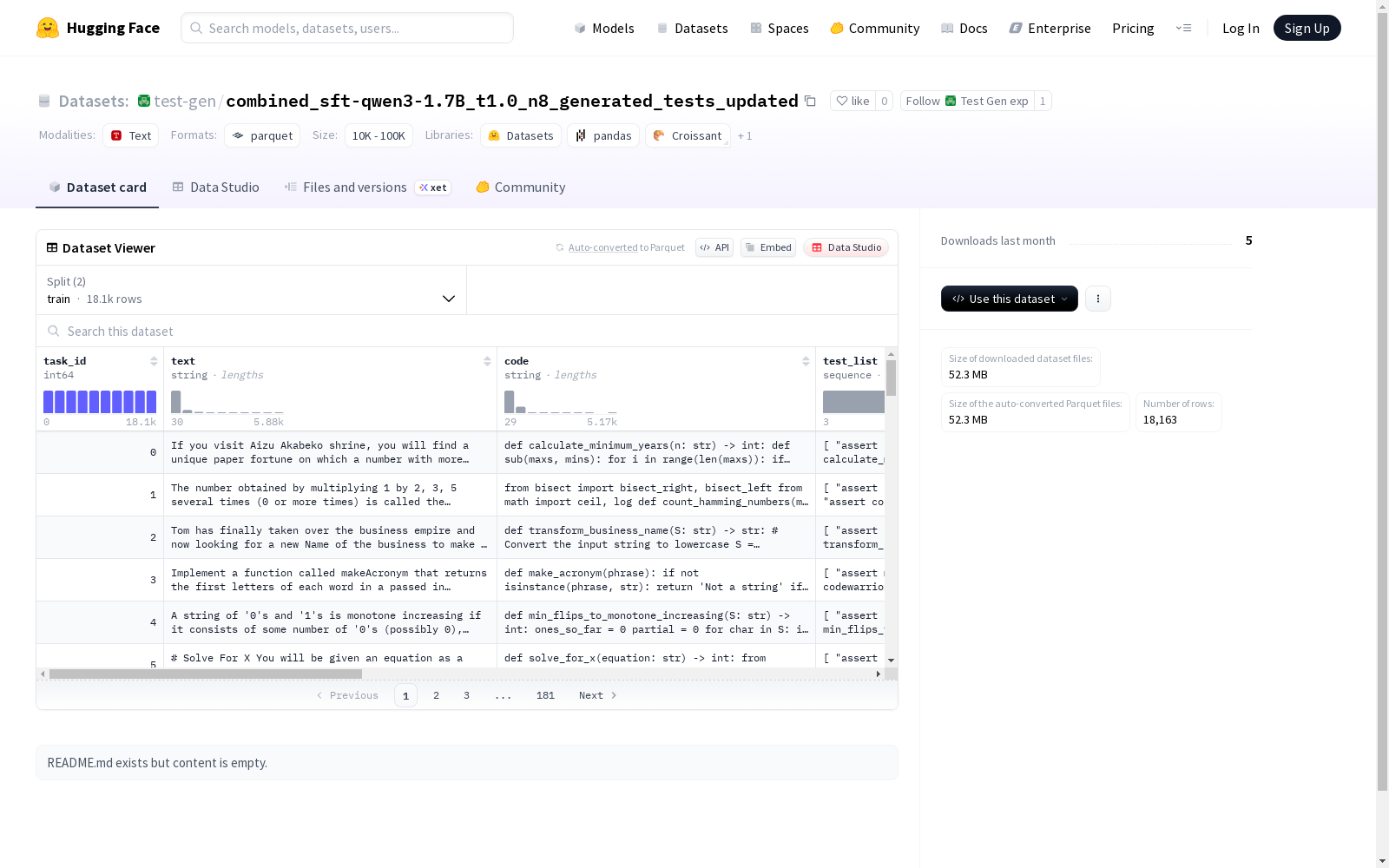Click the Next page button
This screenshot has height=868, width=1389.
pyautogui.click(x=597, y=695)
